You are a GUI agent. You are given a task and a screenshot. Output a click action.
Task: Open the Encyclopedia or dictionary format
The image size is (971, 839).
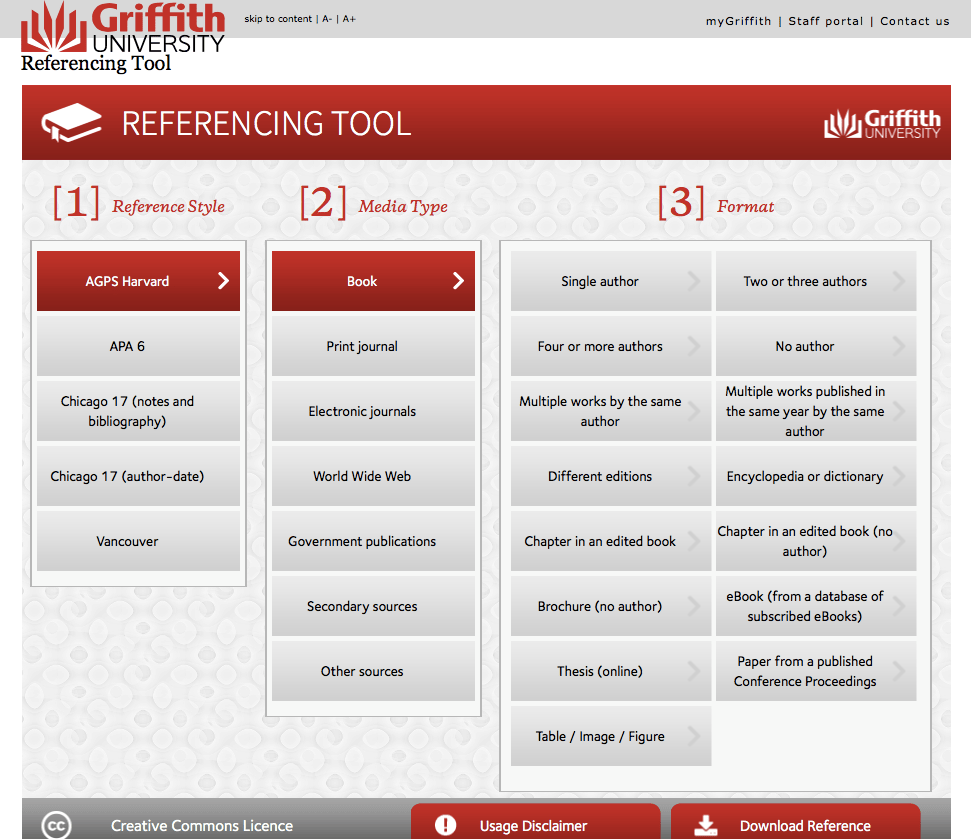tap(816, 476)
